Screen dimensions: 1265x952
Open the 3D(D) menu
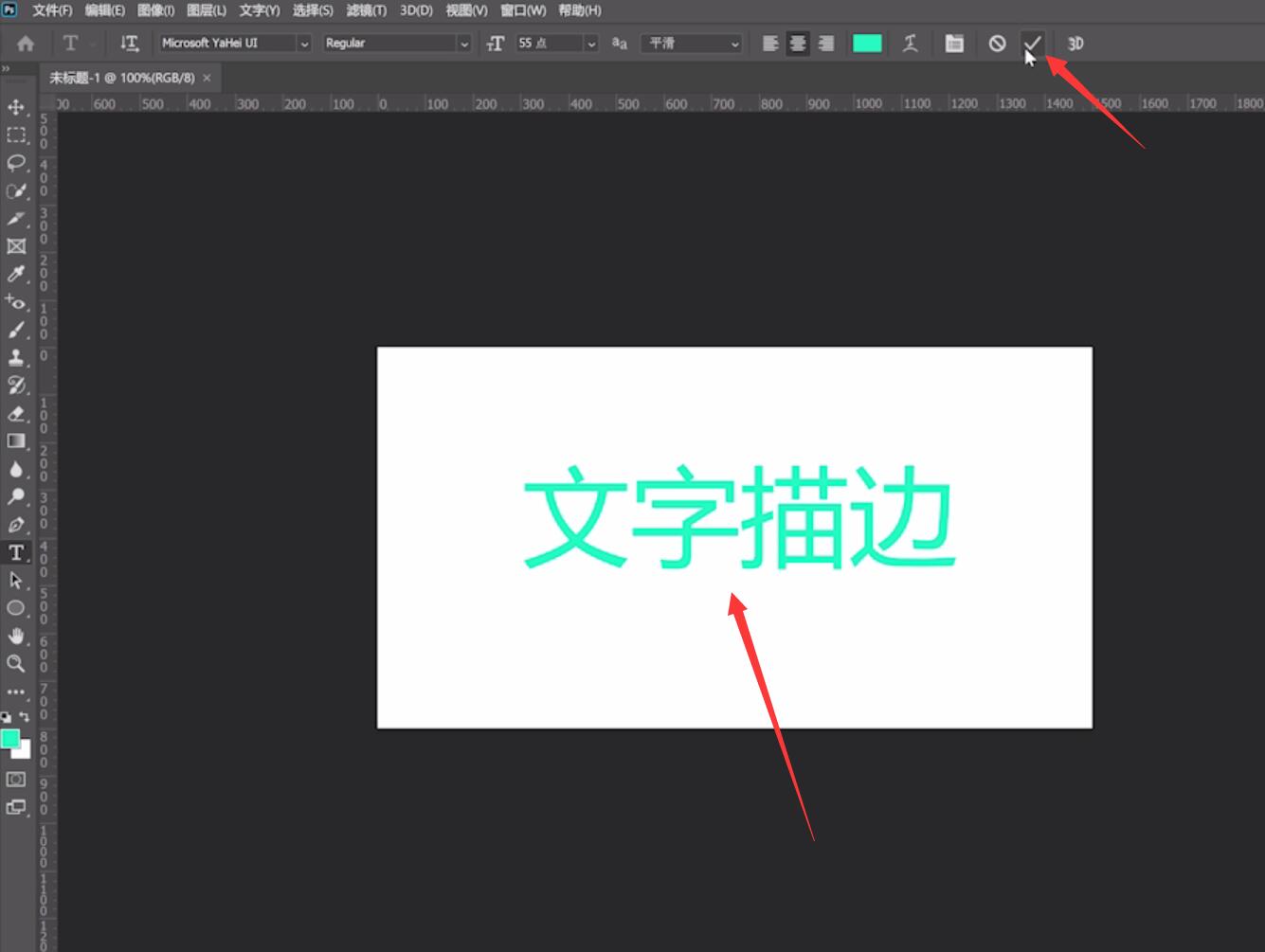[416, 10]
